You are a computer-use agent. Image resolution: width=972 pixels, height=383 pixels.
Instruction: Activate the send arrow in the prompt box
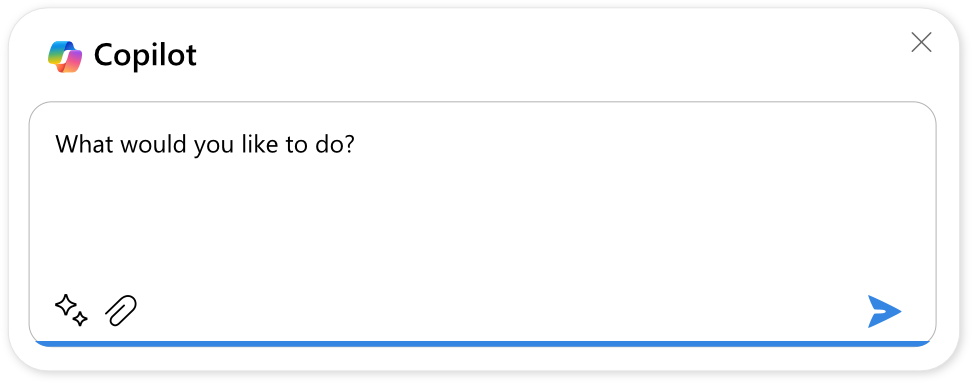(x=884, y=311)
